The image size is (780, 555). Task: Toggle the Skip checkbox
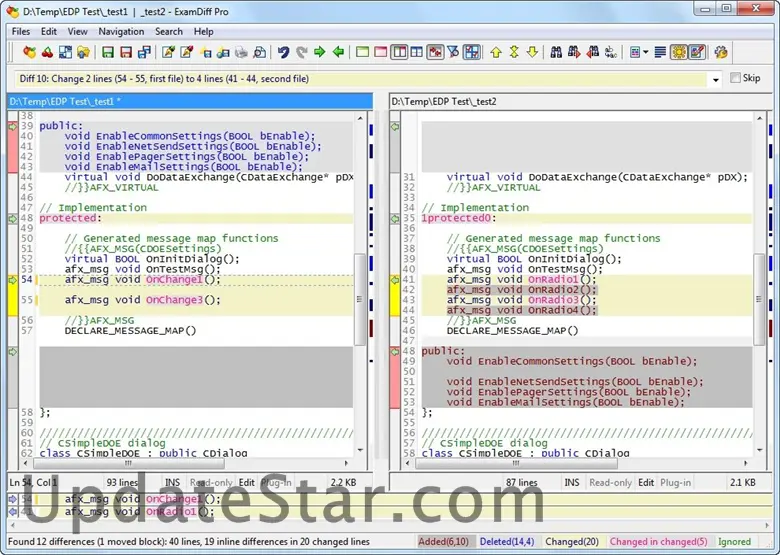(x=735, y=78)
